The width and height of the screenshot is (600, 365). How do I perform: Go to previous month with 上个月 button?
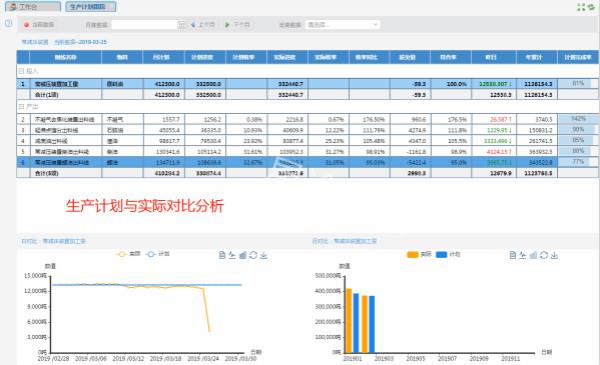click(x=203, y=24)
